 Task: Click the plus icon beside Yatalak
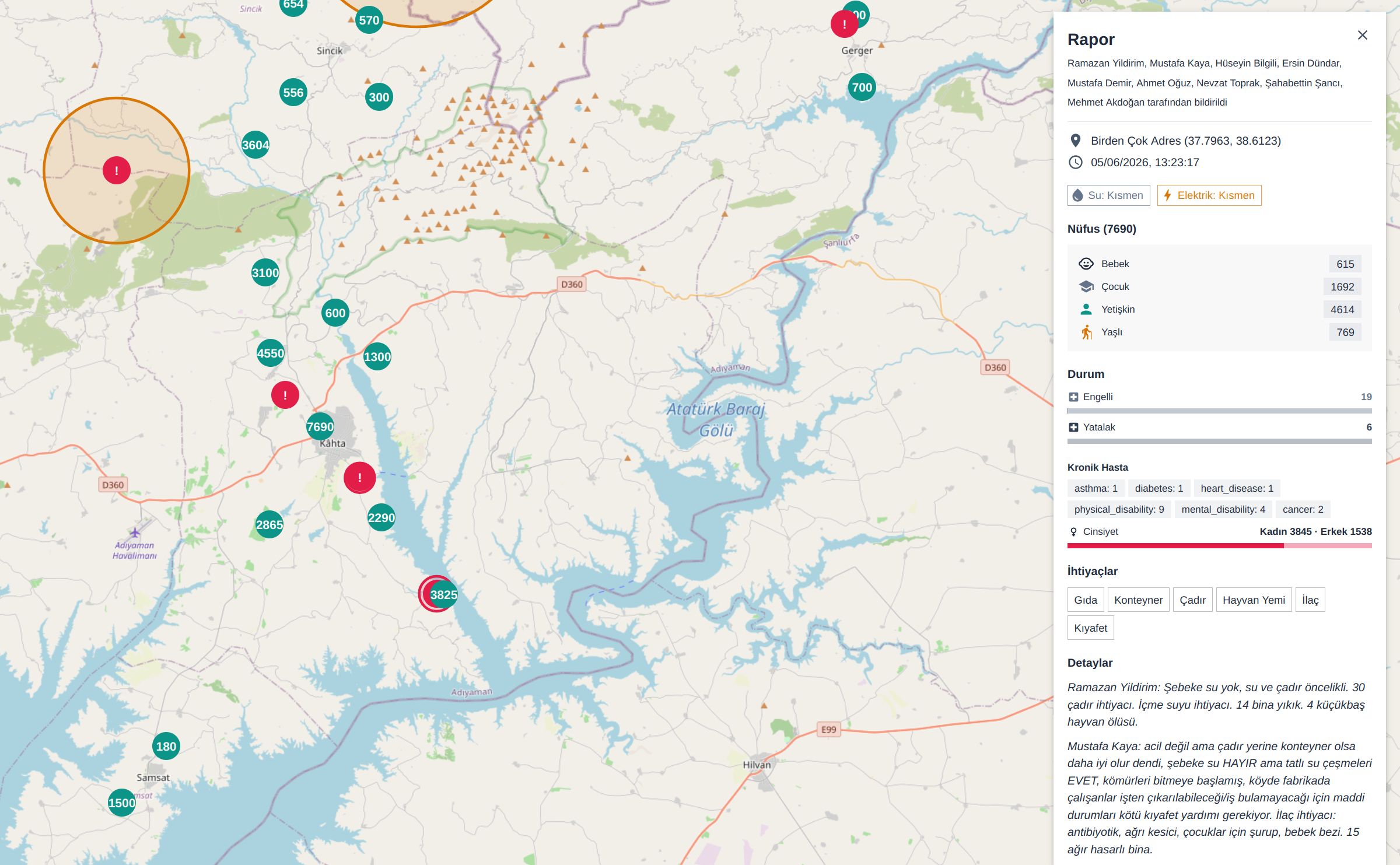click(1073, 427)
